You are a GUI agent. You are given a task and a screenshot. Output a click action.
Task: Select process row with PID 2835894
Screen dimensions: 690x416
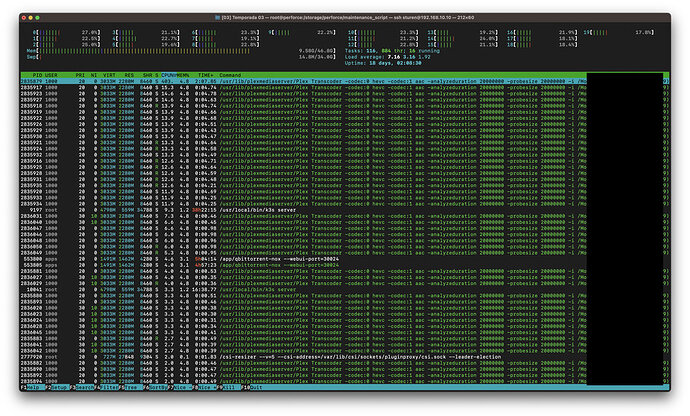[x=345, y=382]
